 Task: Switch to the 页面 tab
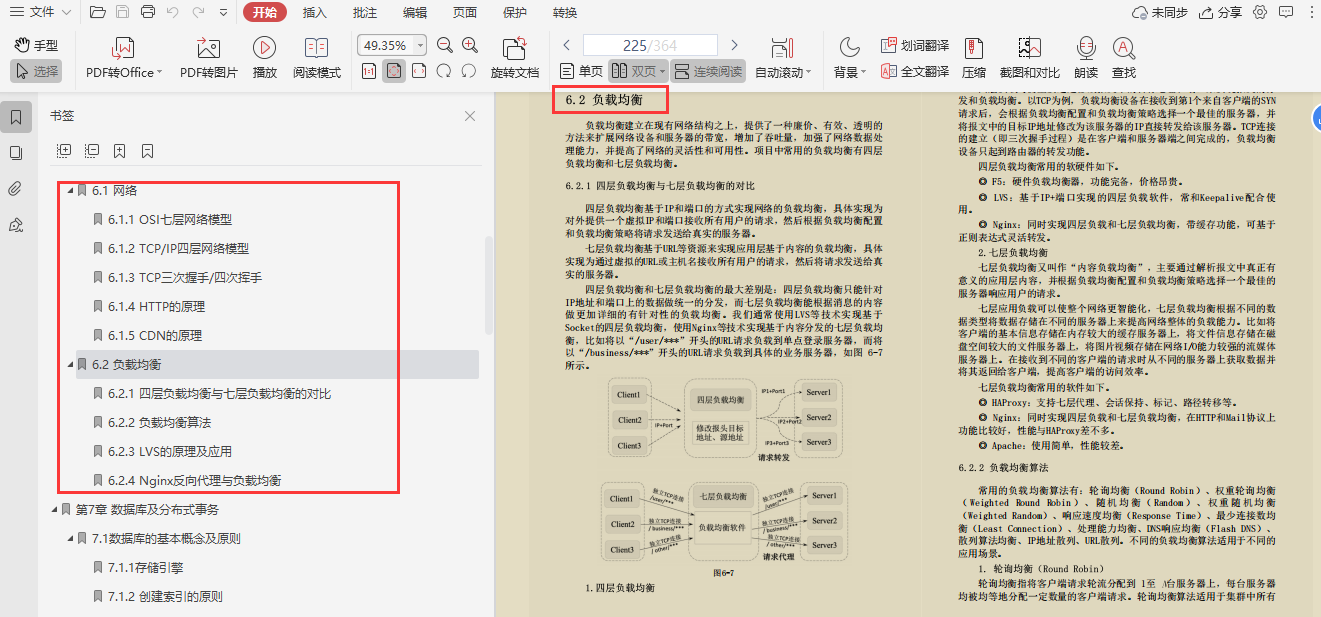465,13
